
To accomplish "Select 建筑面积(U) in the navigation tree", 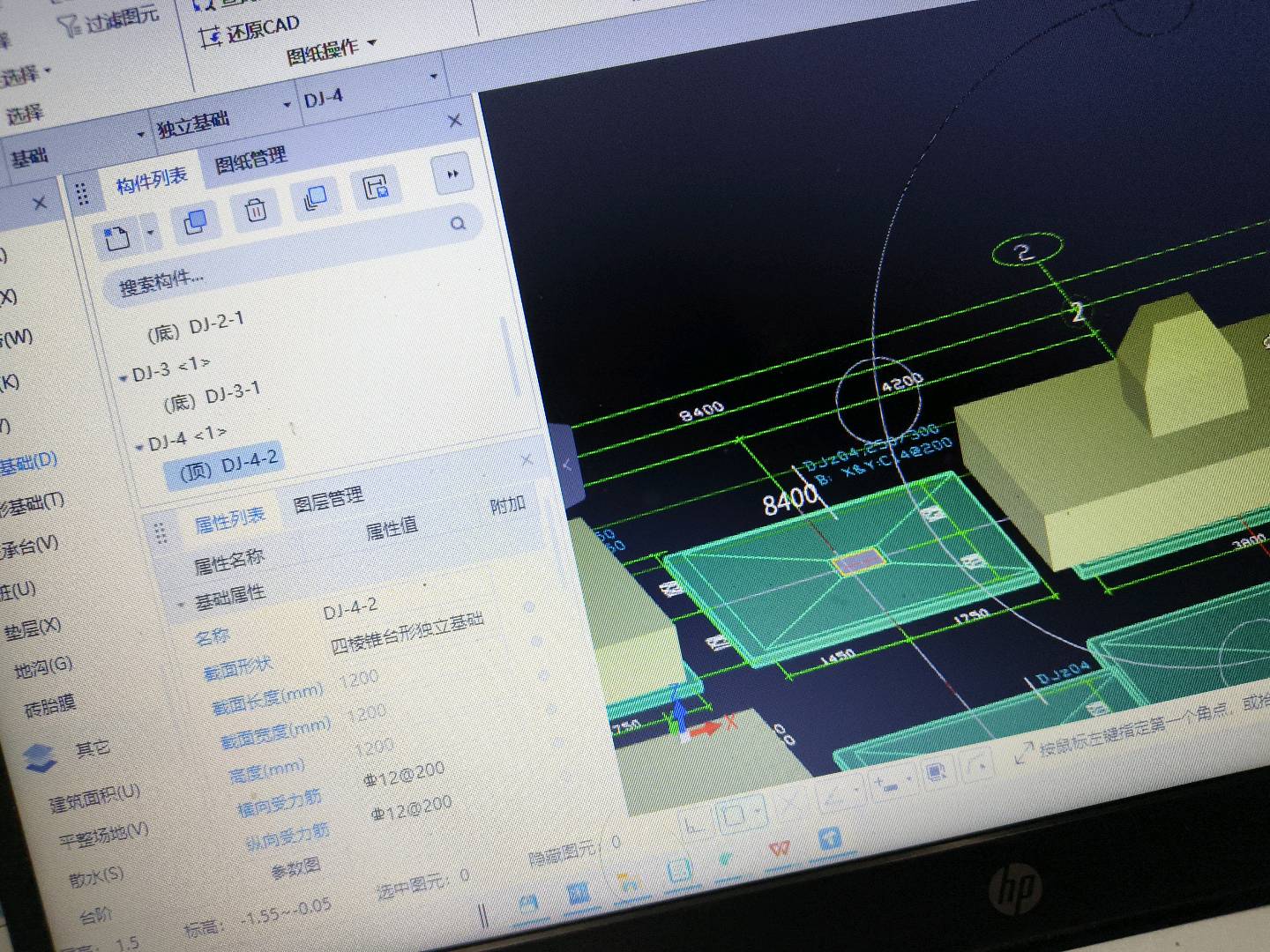I will pyautogui.click(x=93, y=798).
